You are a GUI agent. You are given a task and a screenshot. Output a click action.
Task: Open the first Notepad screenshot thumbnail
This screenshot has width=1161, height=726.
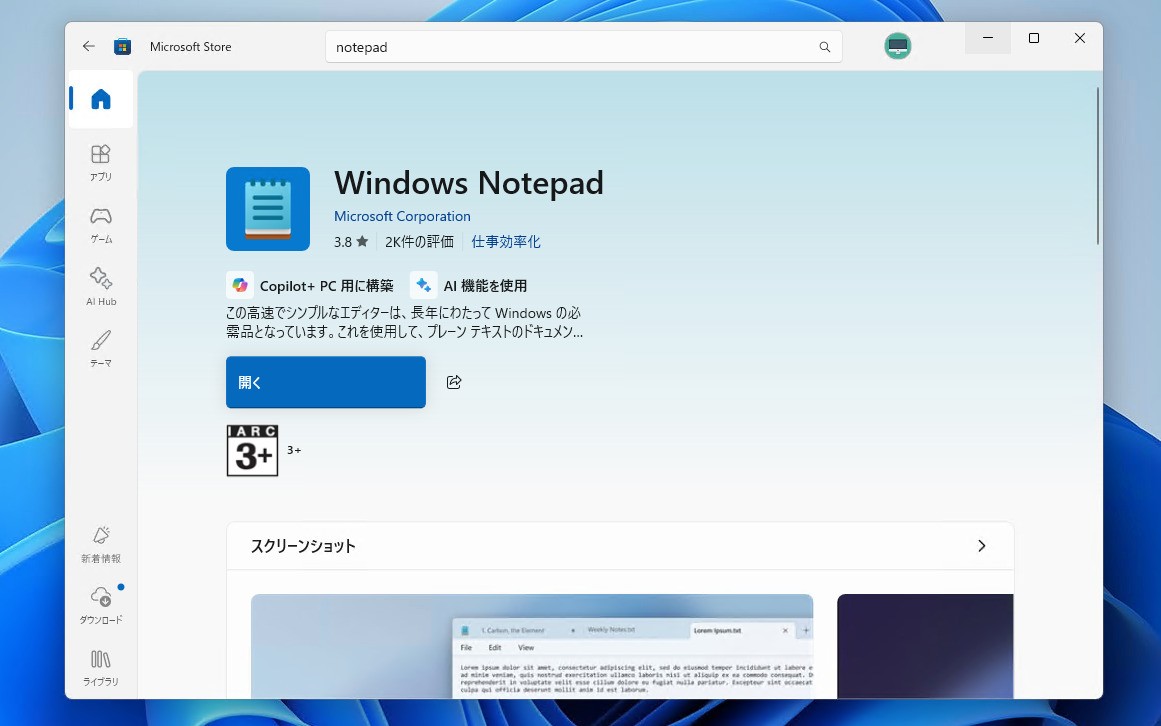click(x=531, y=646)
